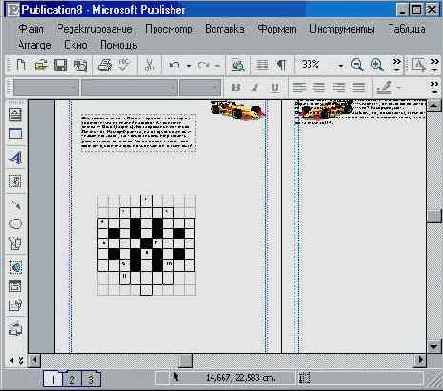443x391 pixels.
Task: Open the Arrange menu
Action: [34, 45]
